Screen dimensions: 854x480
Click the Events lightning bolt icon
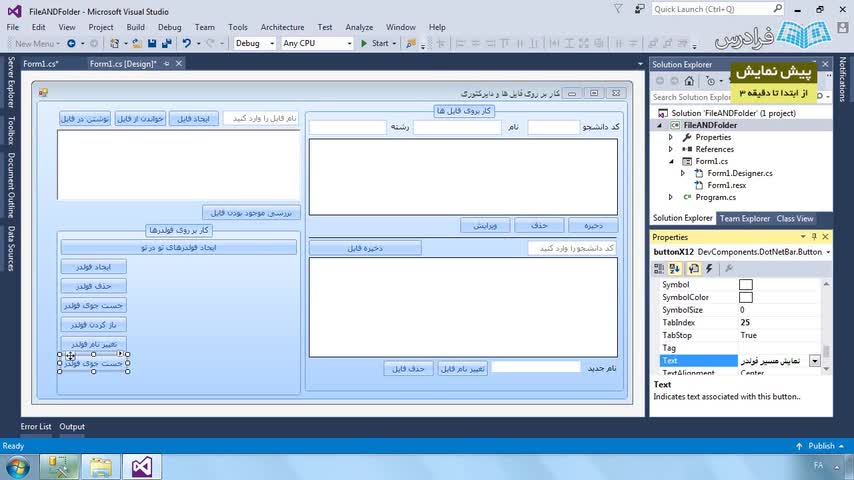tap(709, 268)
